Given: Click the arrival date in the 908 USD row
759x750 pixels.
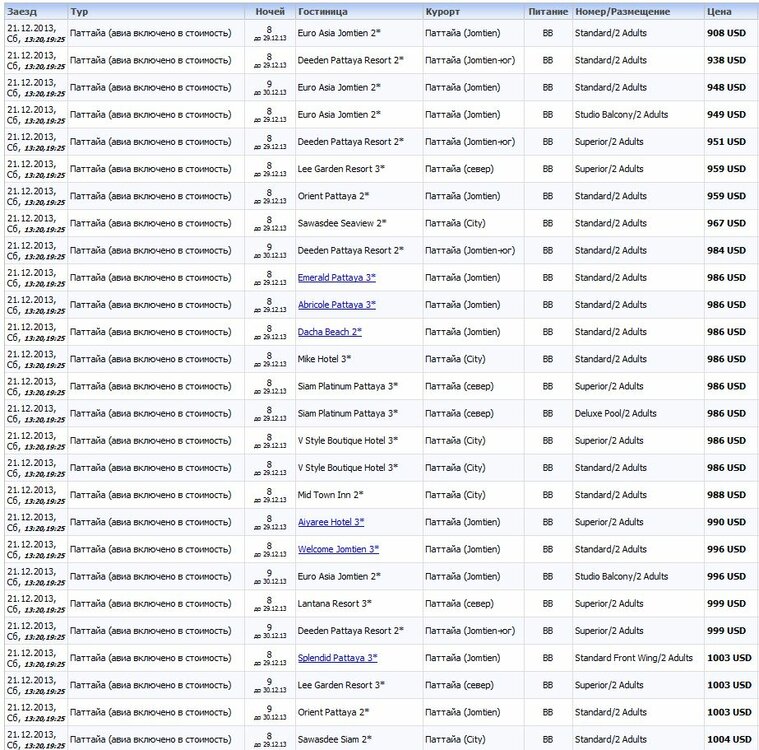Looking at the screenshot, I should 36,33.
